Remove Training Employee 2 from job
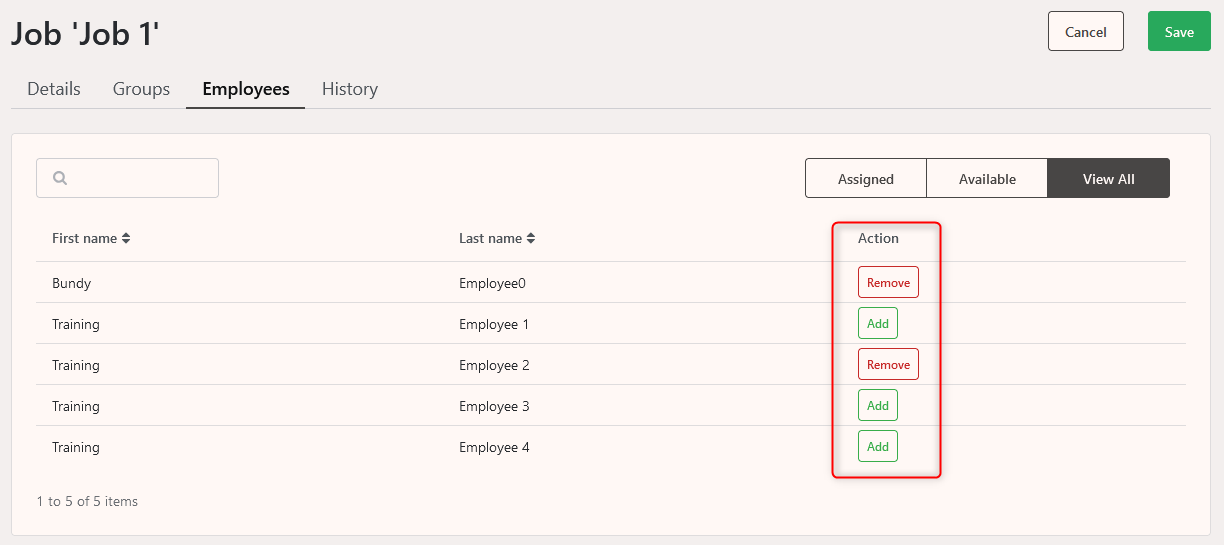 point(888,365)
